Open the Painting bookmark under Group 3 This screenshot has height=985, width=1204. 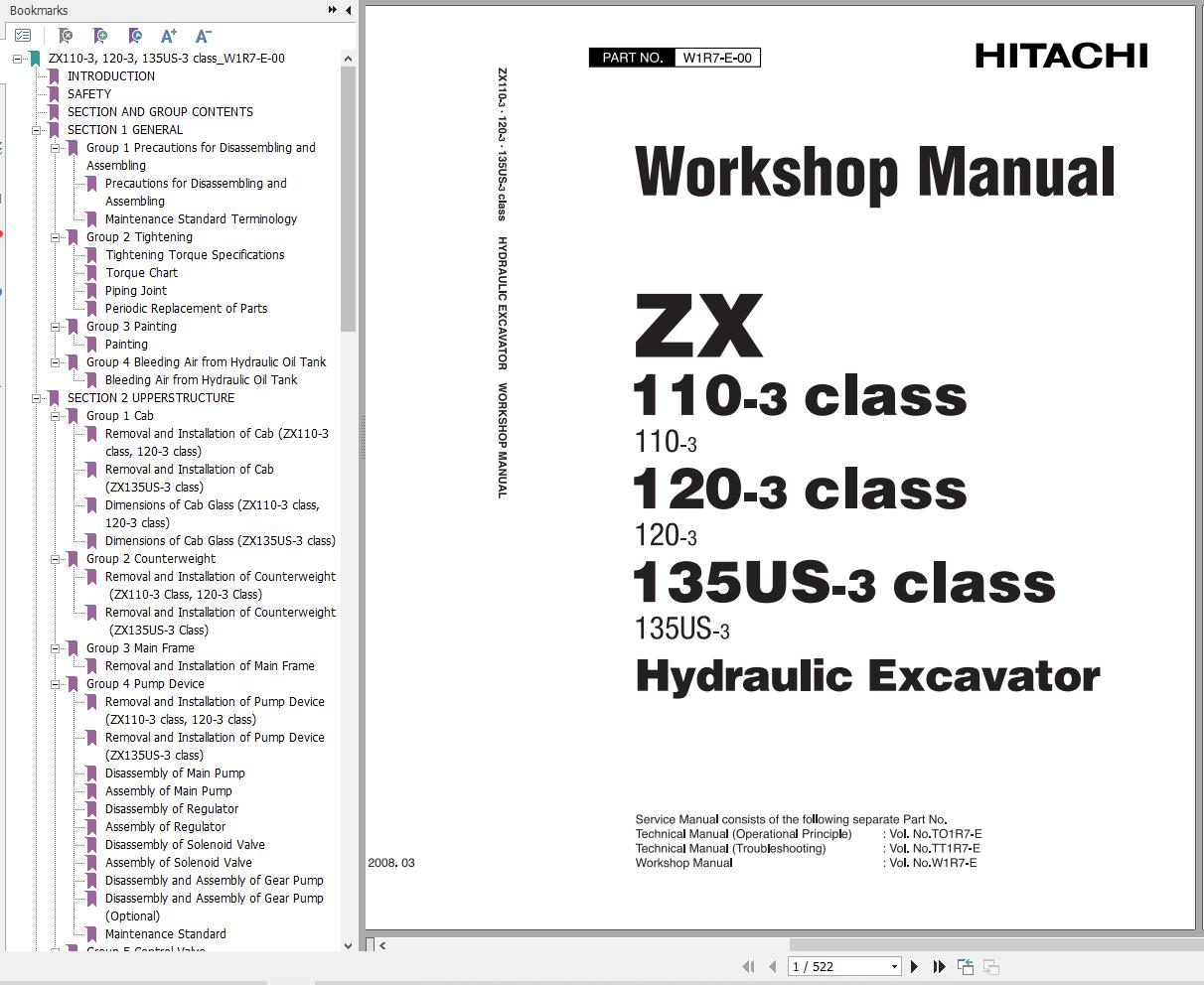click(x=126, y=345)
